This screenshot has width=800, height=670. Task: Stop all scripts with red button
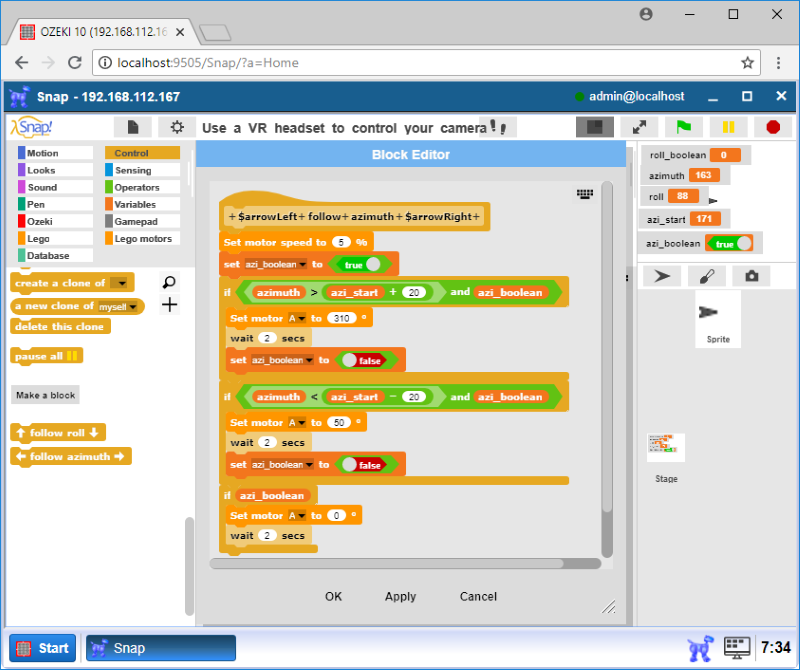coord(773,127)
